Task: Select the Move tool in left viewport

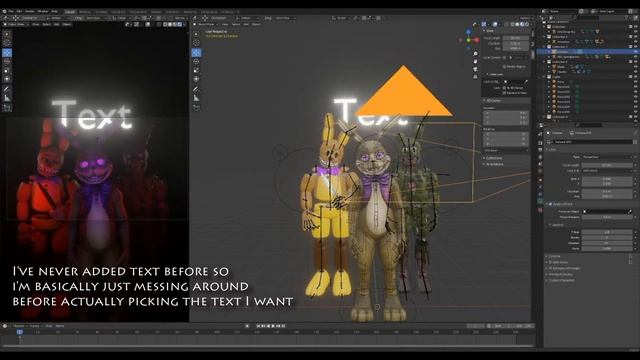Action: coord(7,53)
